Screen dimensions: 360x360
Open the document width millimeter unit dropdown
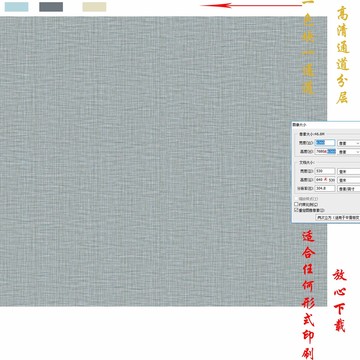(349, 171)
